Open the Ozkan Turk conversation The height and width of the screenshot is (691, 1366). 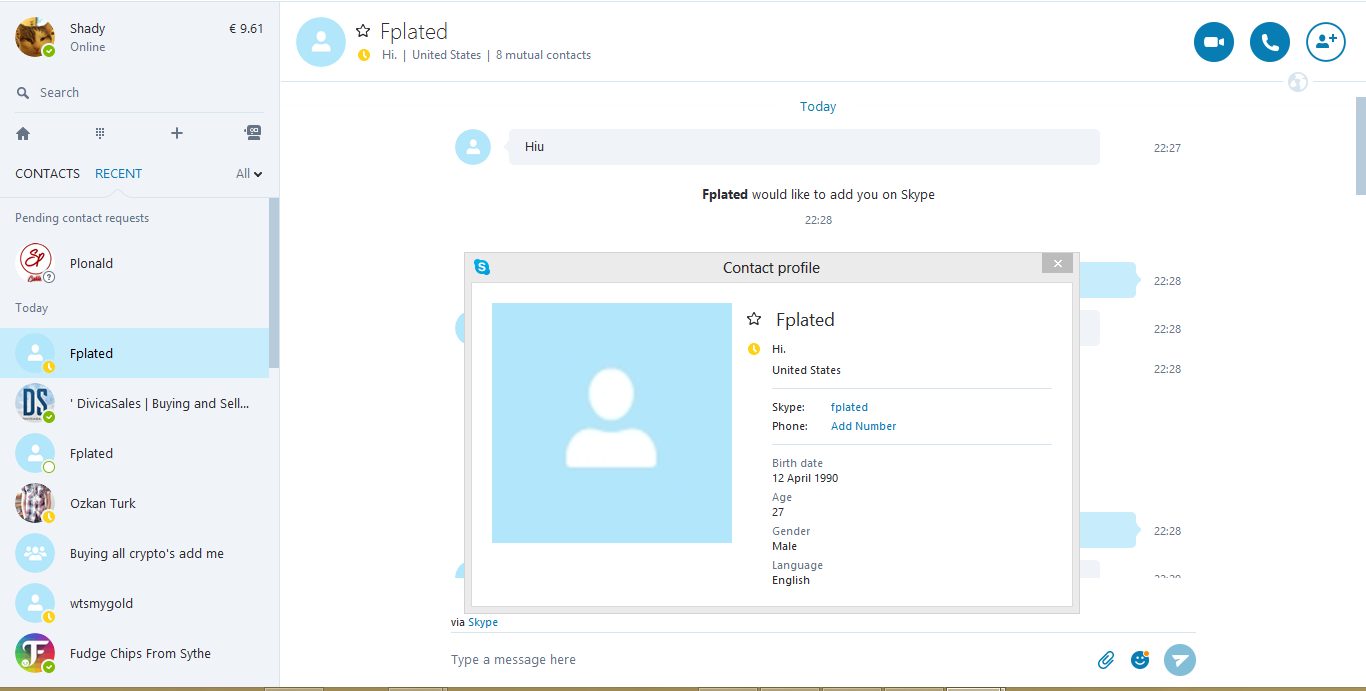[134, 503]
